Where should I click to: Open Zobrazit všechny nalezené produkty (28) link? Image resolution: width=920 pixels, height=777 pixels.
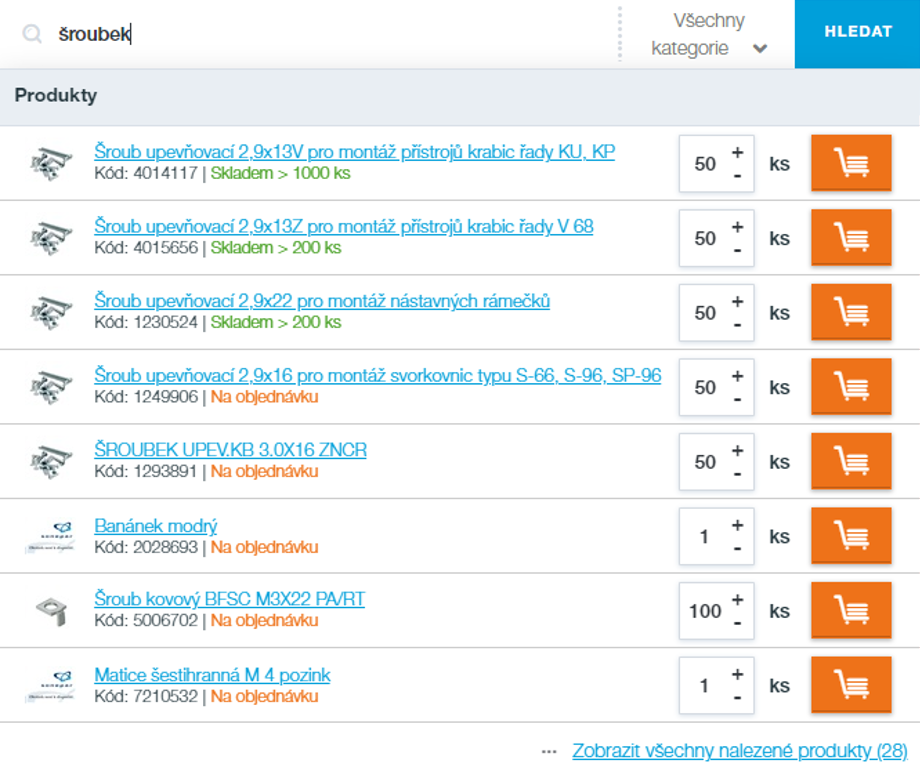[739, 751]
